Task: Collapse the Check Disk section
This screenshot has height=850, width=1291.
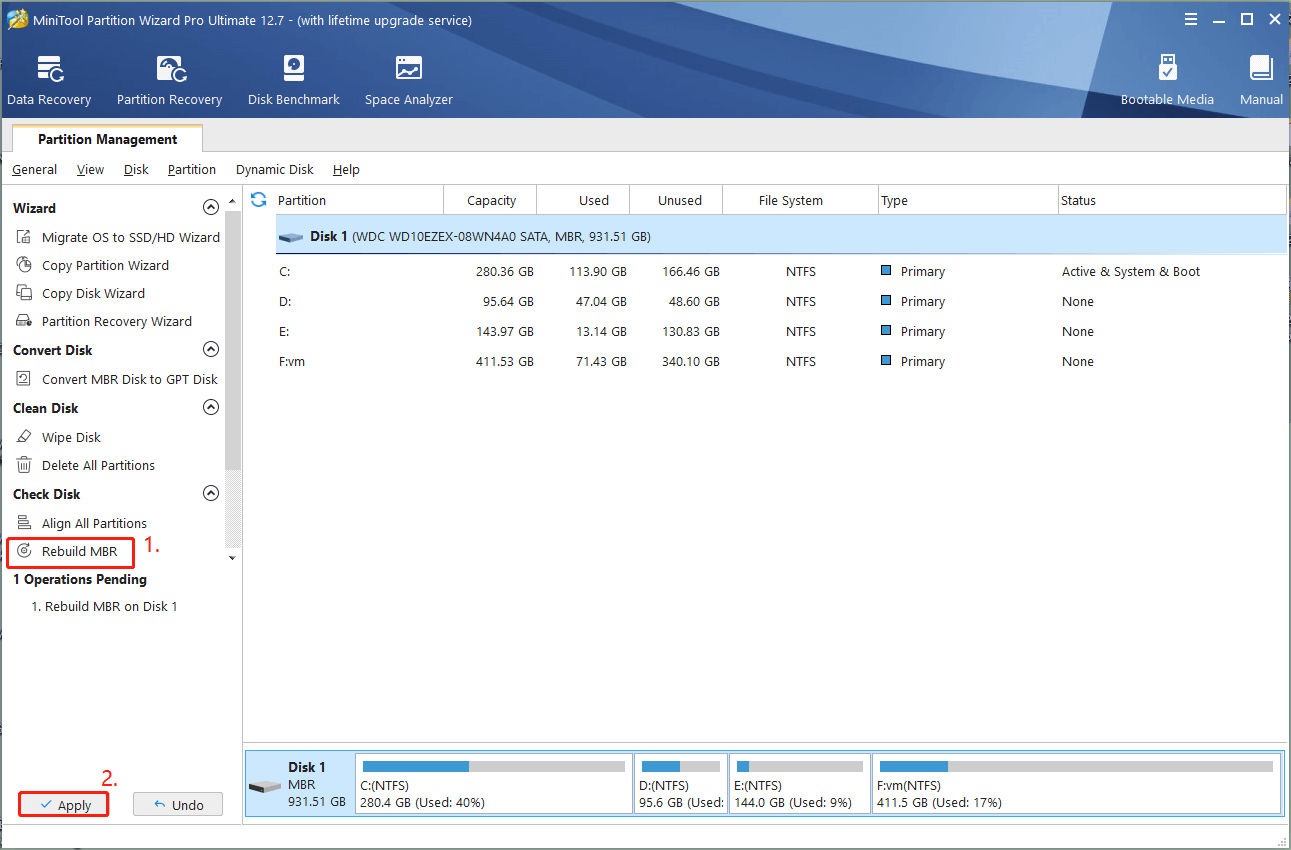Action: tap(210, 494)
